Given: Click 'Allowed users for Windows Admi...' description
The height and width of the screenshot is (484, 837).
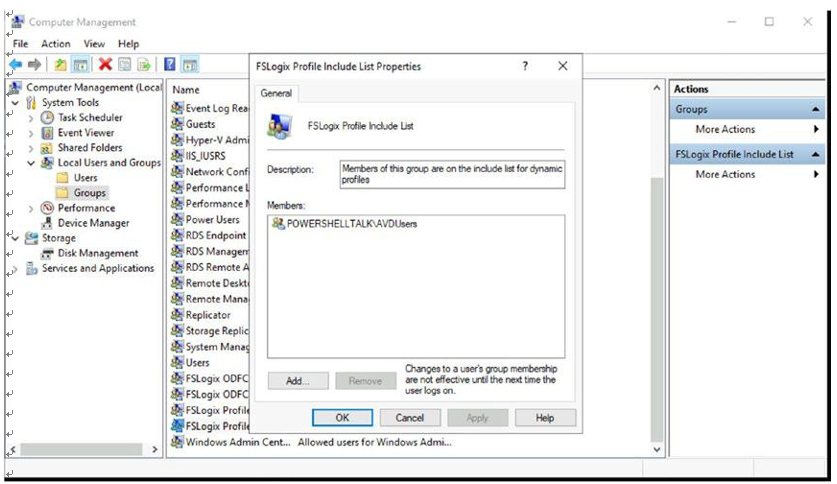Looking at the screenshot, I should tap(374, 442).
